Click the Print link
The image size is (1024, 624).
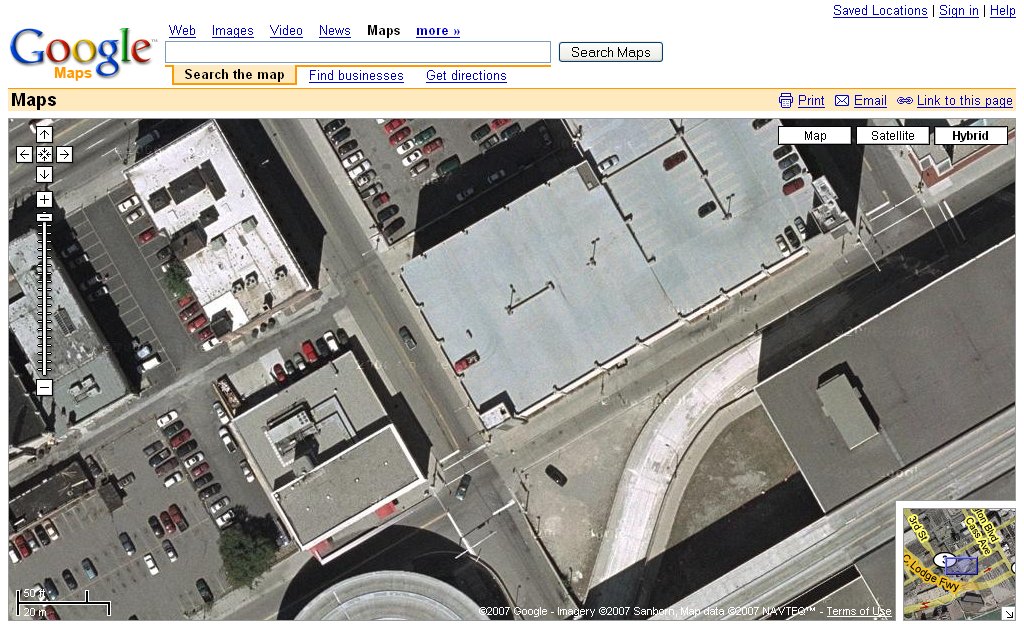[811, 101]
